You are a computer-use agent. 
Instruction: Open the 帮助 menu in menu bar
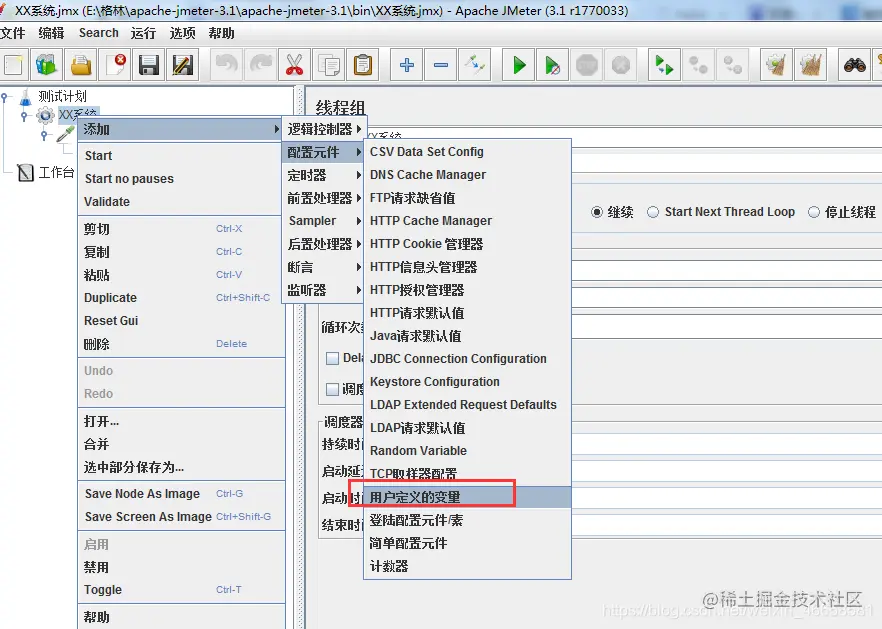tap(221, 33)
